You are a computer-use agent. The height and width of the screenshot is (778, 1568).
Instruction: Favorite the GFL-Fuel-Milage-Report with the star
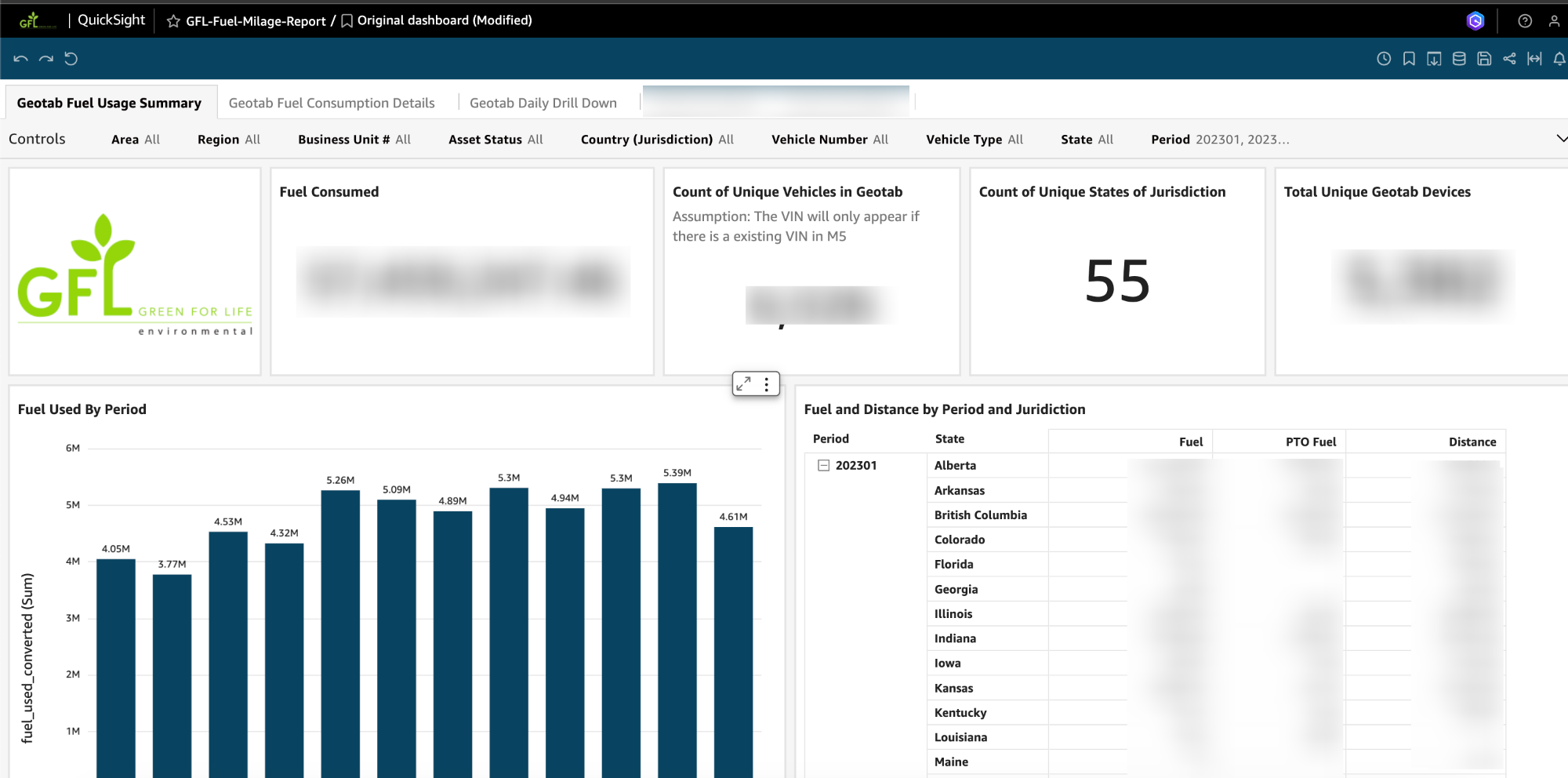(173, 21)
